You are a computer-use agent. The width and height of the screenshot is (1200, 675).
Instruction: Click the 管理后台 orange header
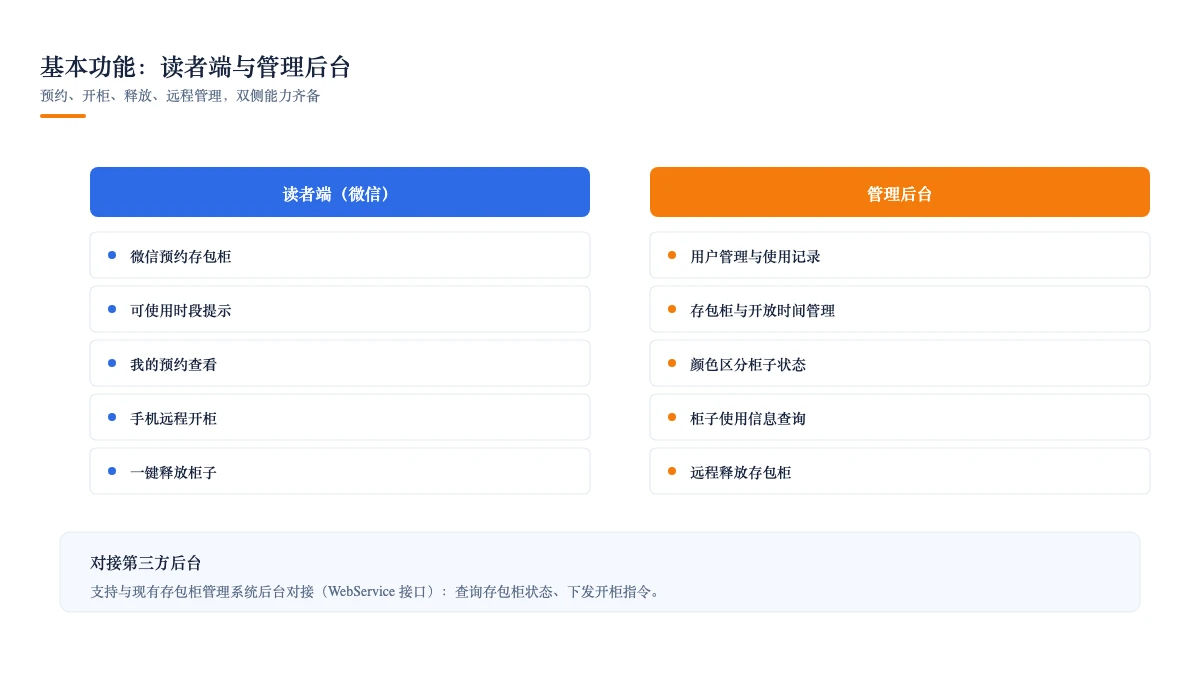tap(900, 192)
